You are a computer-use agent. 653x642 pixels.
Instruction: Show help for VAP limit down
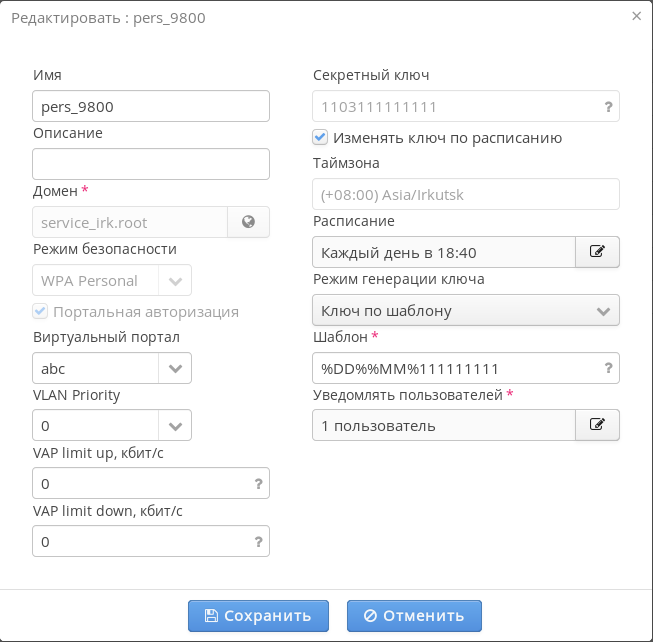pos(258,542)
